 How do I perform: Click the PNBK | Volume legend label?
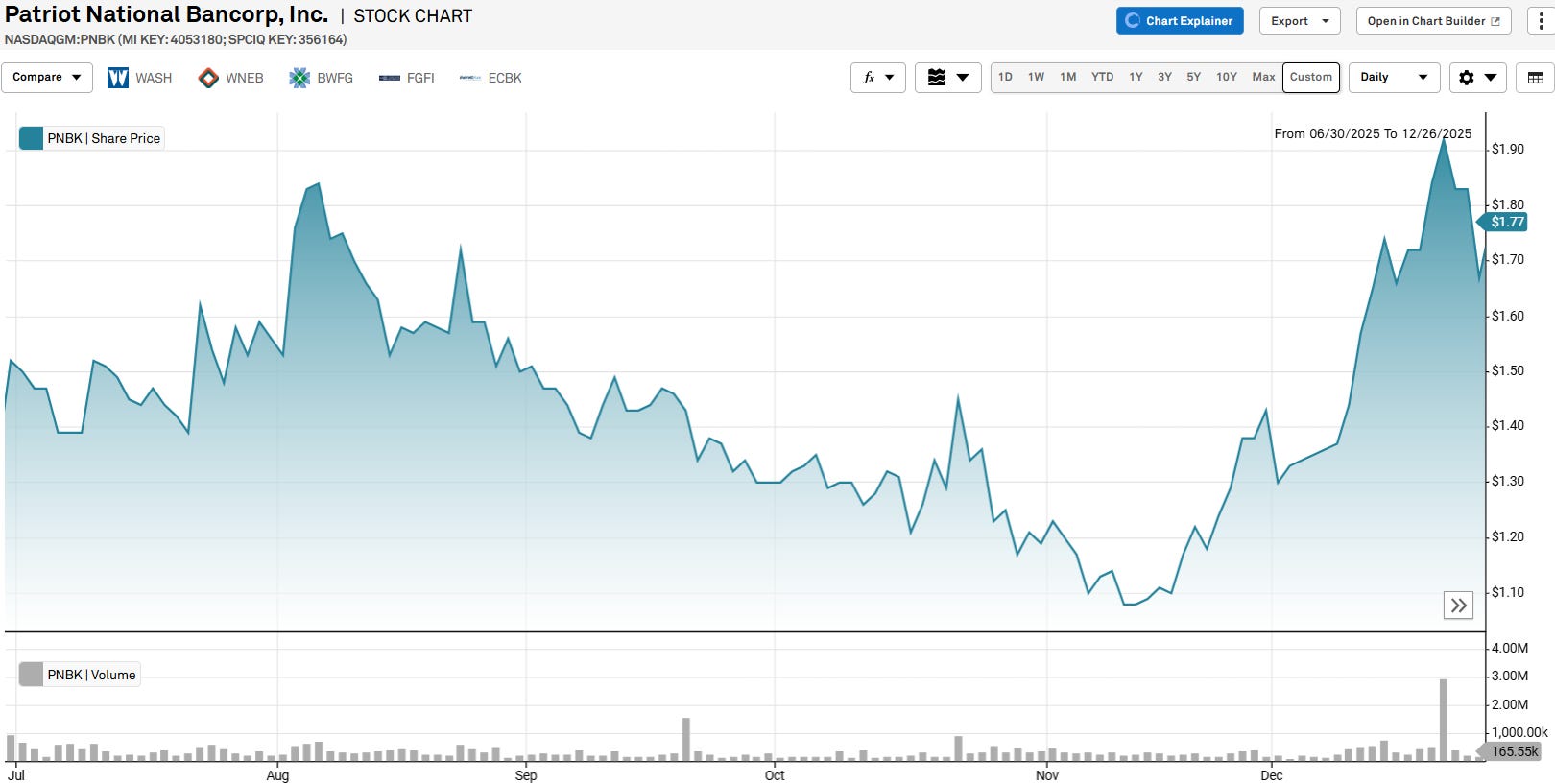tap(91, 675)
